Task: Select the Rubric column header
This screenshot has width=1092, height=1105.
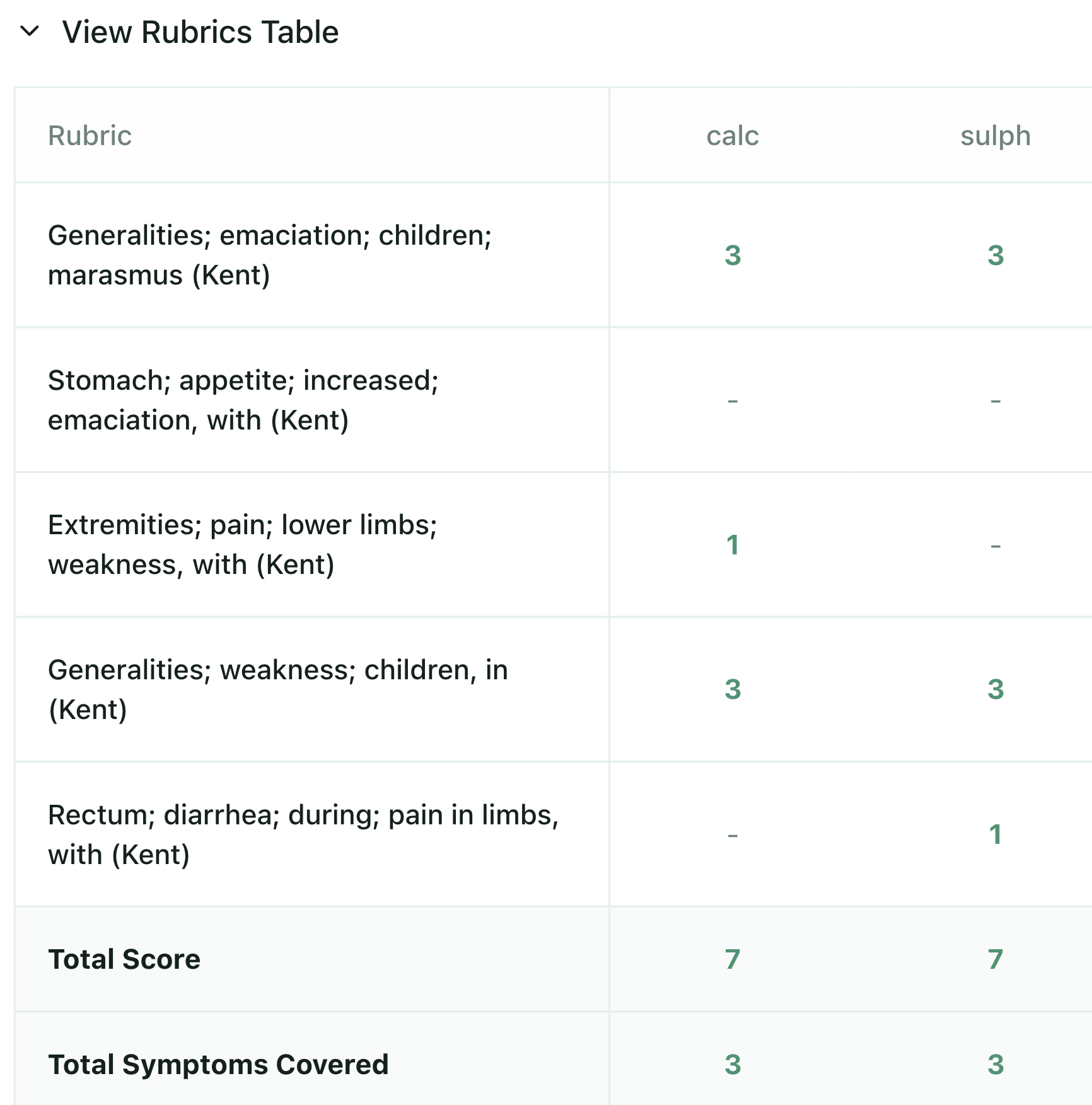Action: pyautogui.click(x=90, y=136)
